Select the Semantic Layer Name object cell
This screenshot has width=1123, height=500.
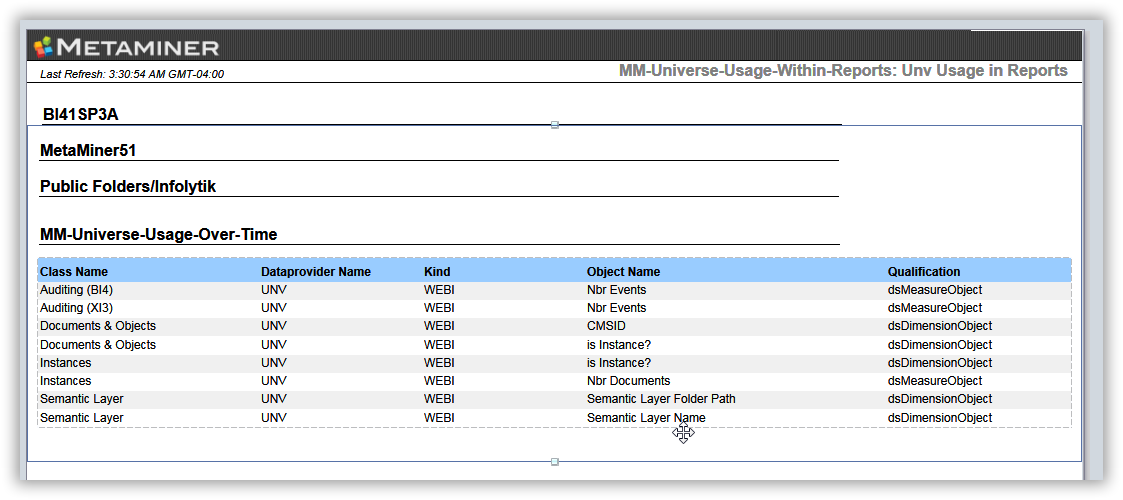click(646, 418)
